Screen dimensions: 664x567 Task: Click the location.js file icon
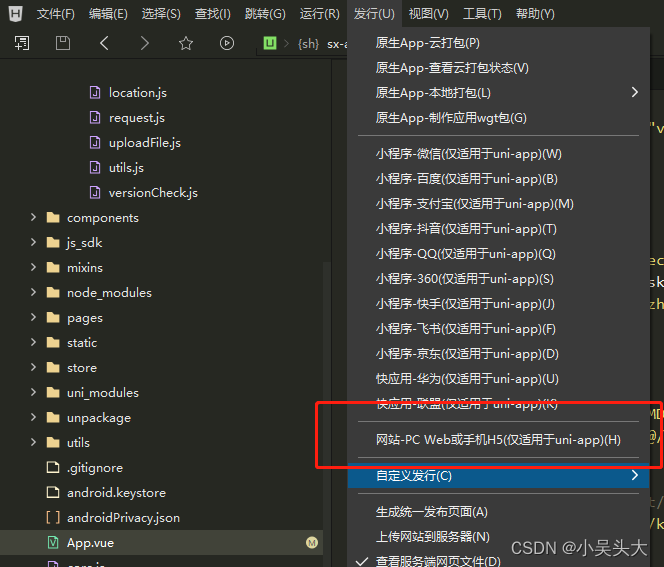(95, 92)
